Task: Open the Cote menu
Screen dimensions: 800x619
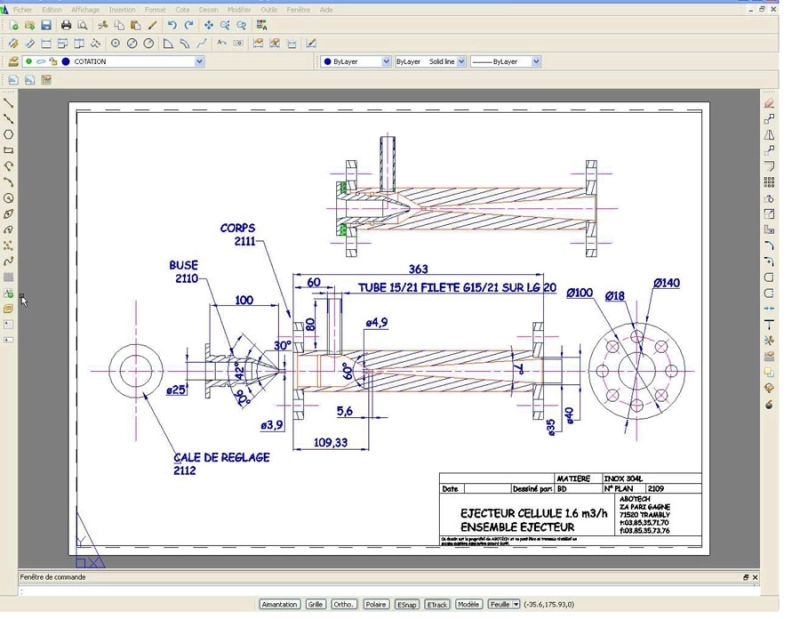Action: 183,10
